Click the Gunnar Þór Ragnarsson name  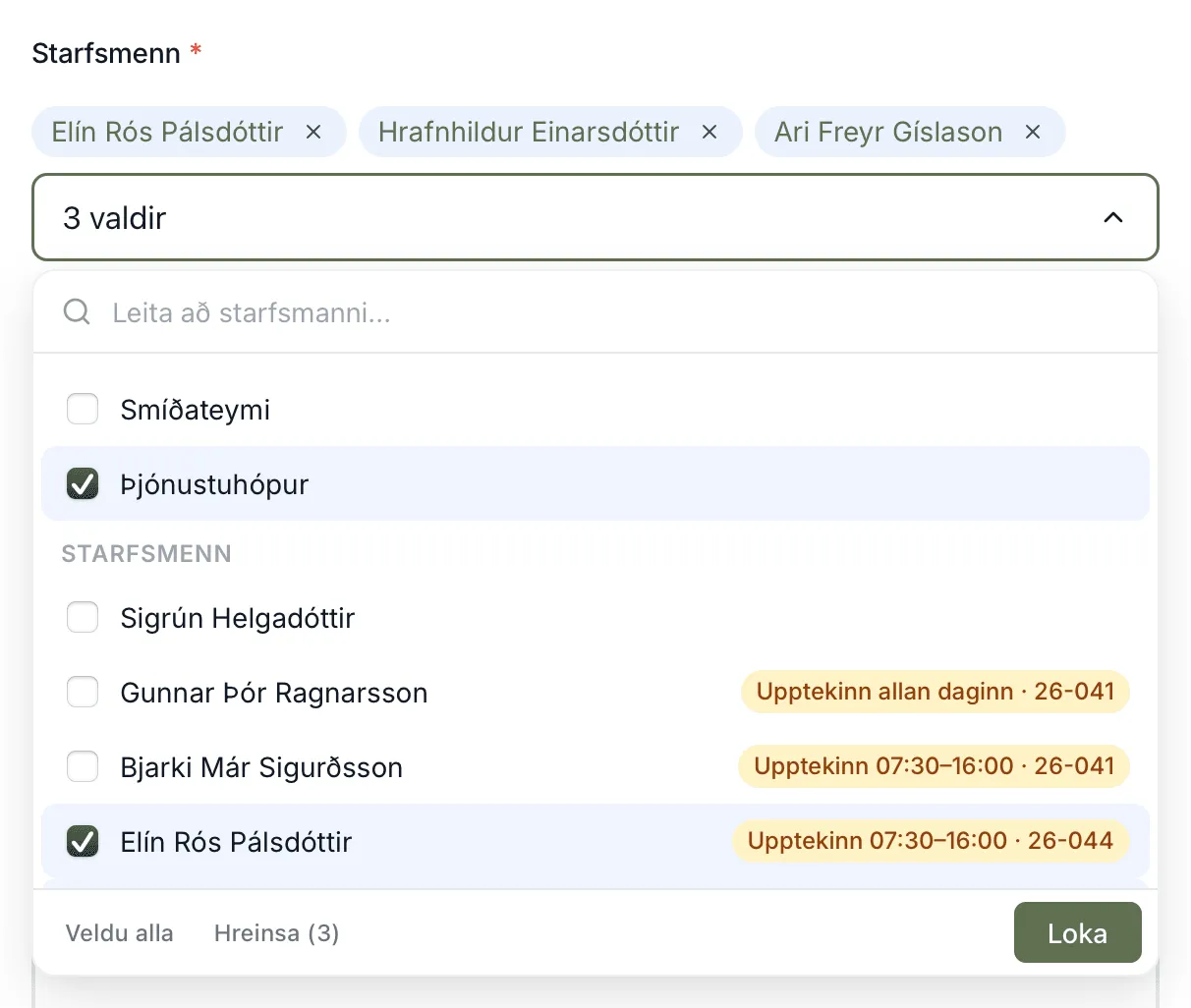pos(273,693)
